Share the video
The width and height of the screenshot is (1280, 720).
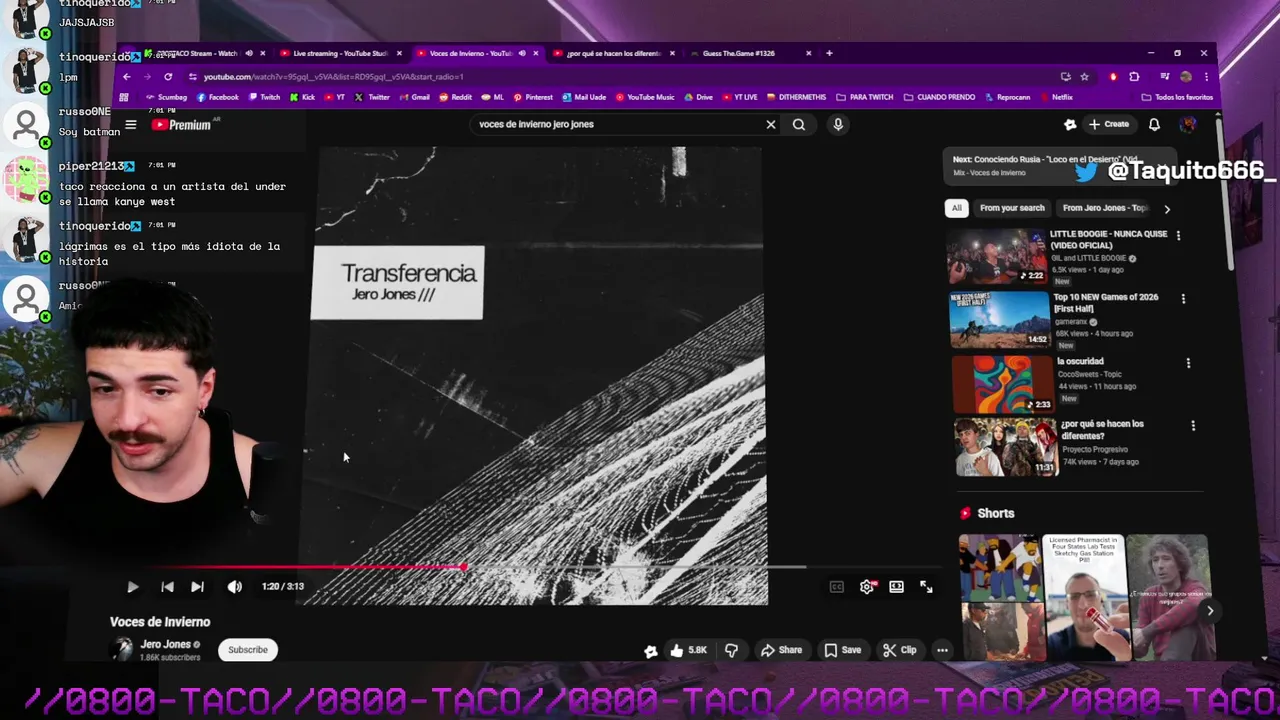click(x=781, y=650)
